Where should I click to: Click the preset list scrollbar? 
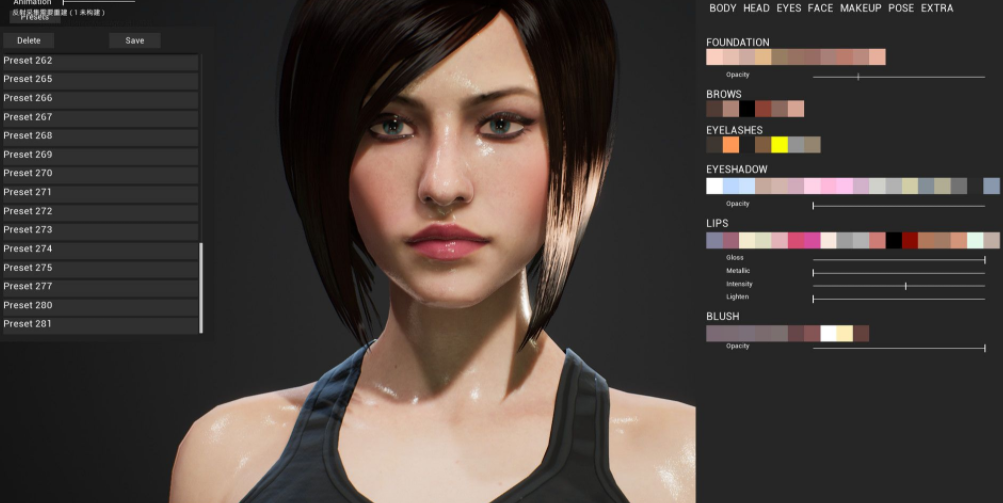(x=201, y=288)
